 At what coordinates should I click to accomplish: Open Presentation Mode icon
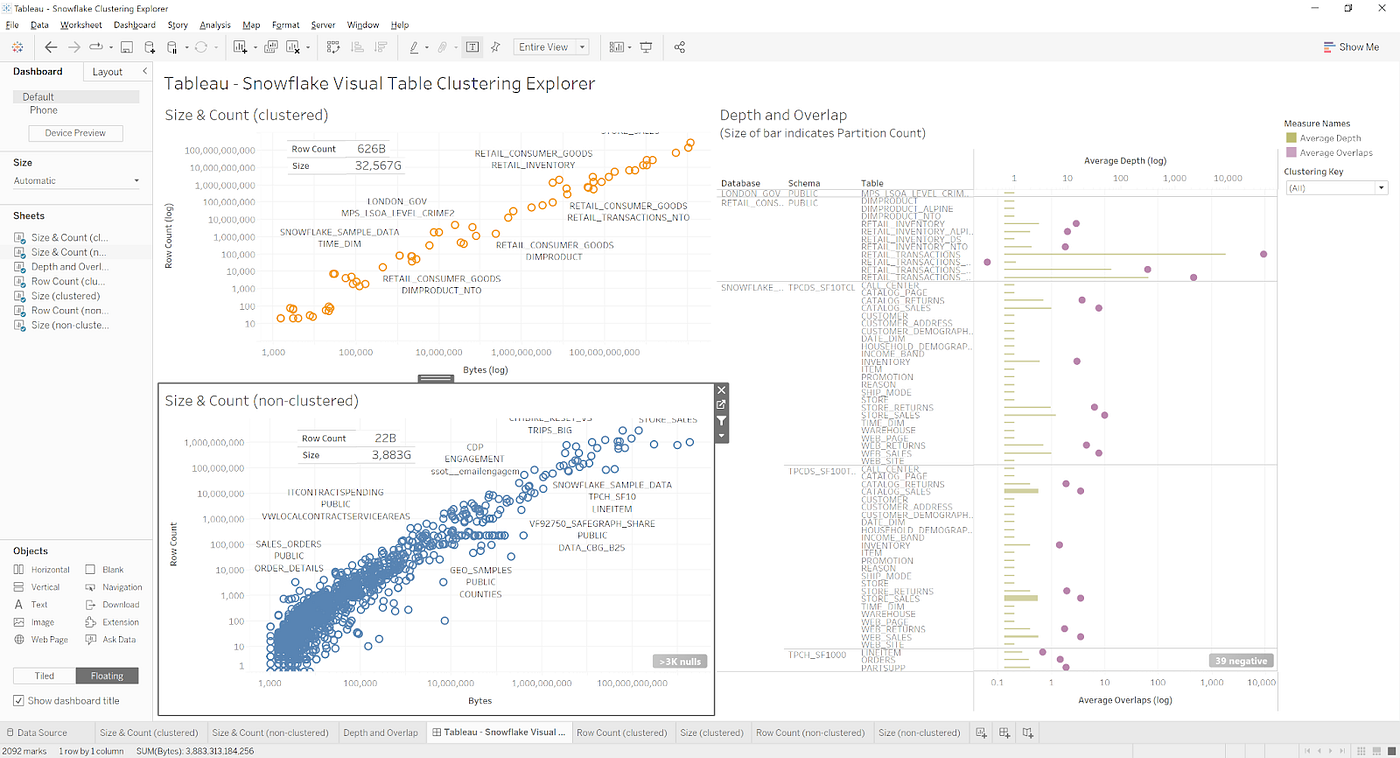point(646,47)
